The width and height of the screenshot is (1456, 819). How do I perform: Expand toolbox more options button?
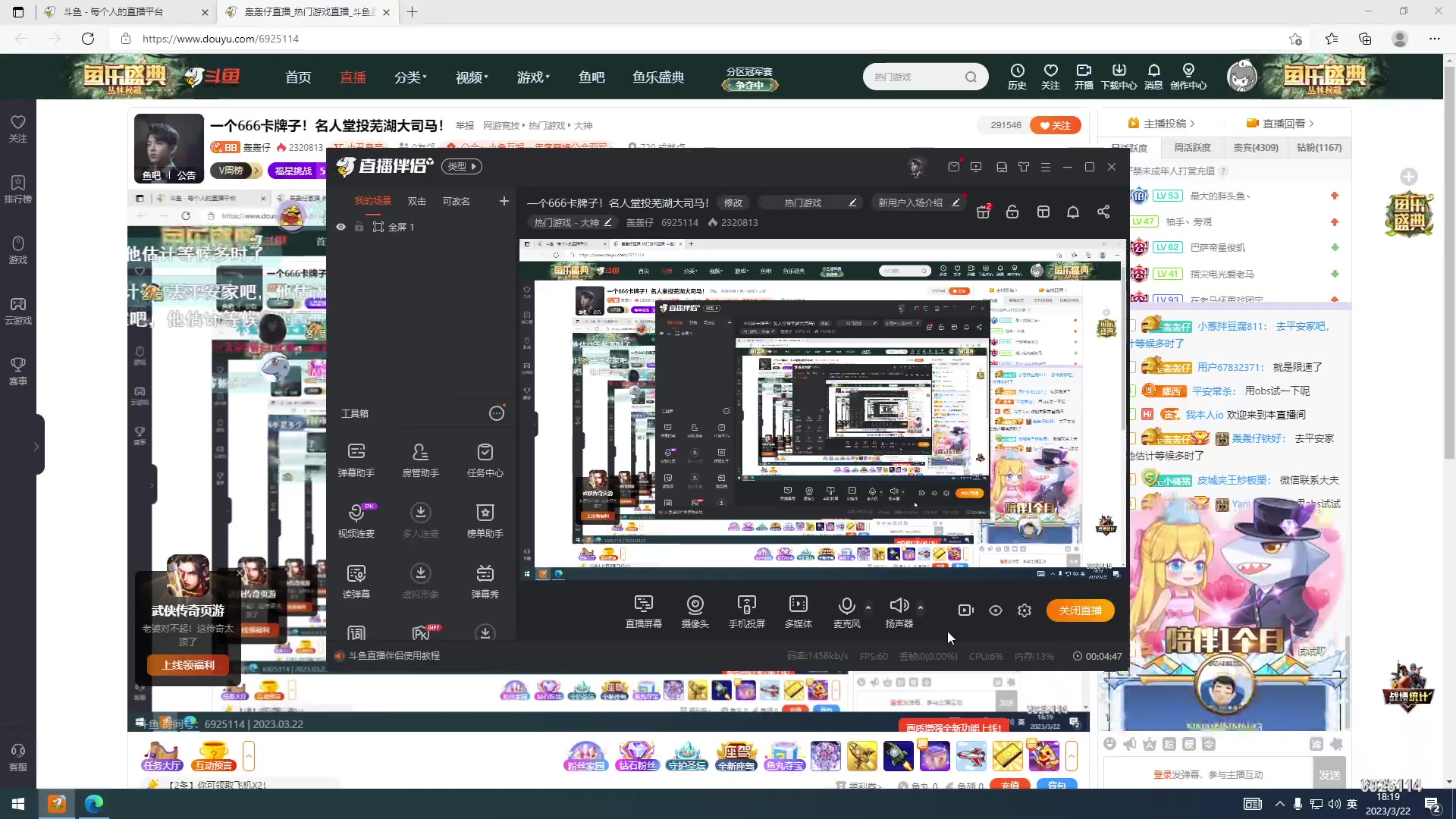[497, 413]
